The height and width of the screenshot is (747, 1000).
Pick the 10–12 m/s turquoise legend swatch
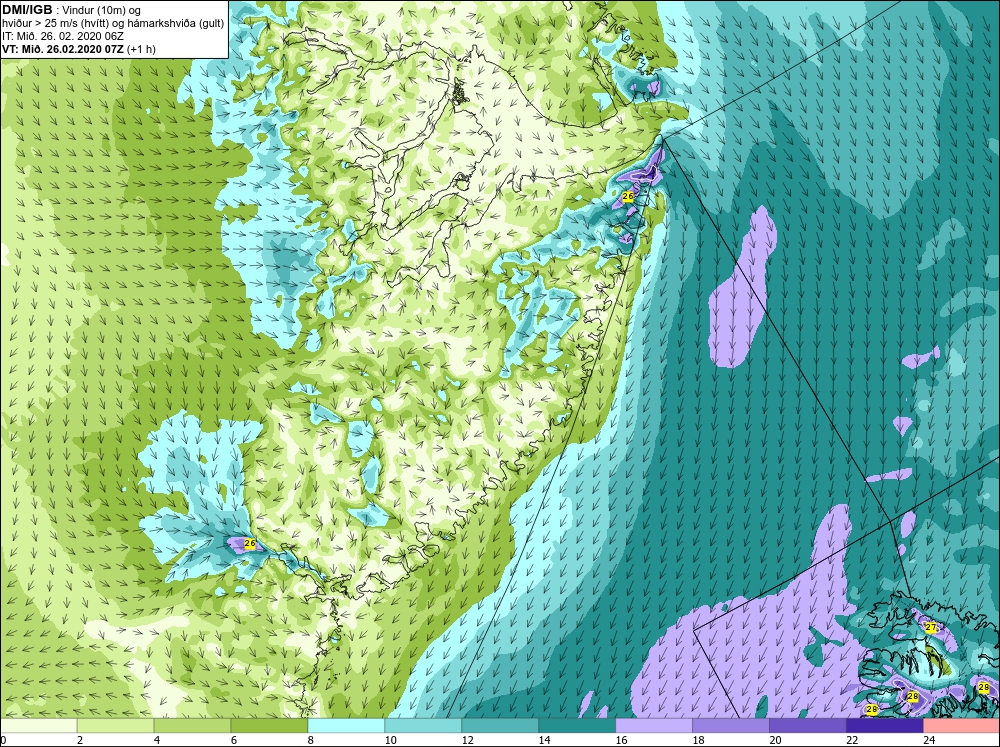[423, 725]
